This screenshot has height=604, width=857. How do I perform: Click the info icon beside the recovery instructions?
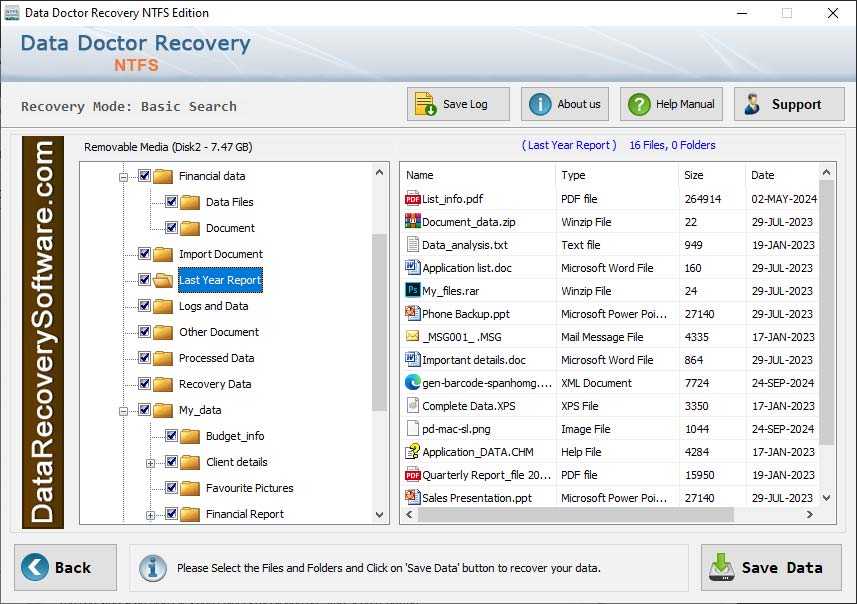point(152,567)
